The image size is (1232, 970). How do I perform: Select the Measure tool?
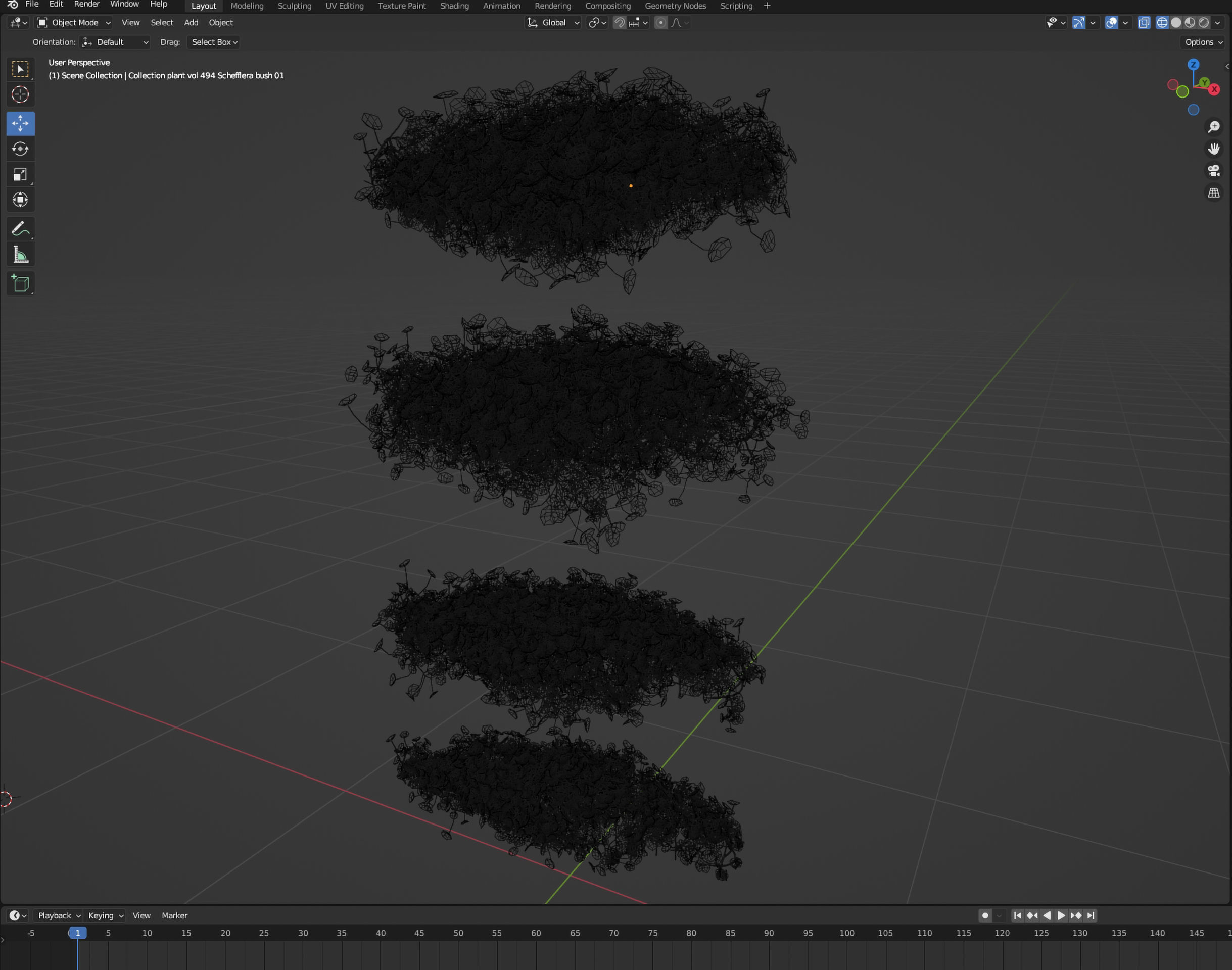[x=20, y=255]
